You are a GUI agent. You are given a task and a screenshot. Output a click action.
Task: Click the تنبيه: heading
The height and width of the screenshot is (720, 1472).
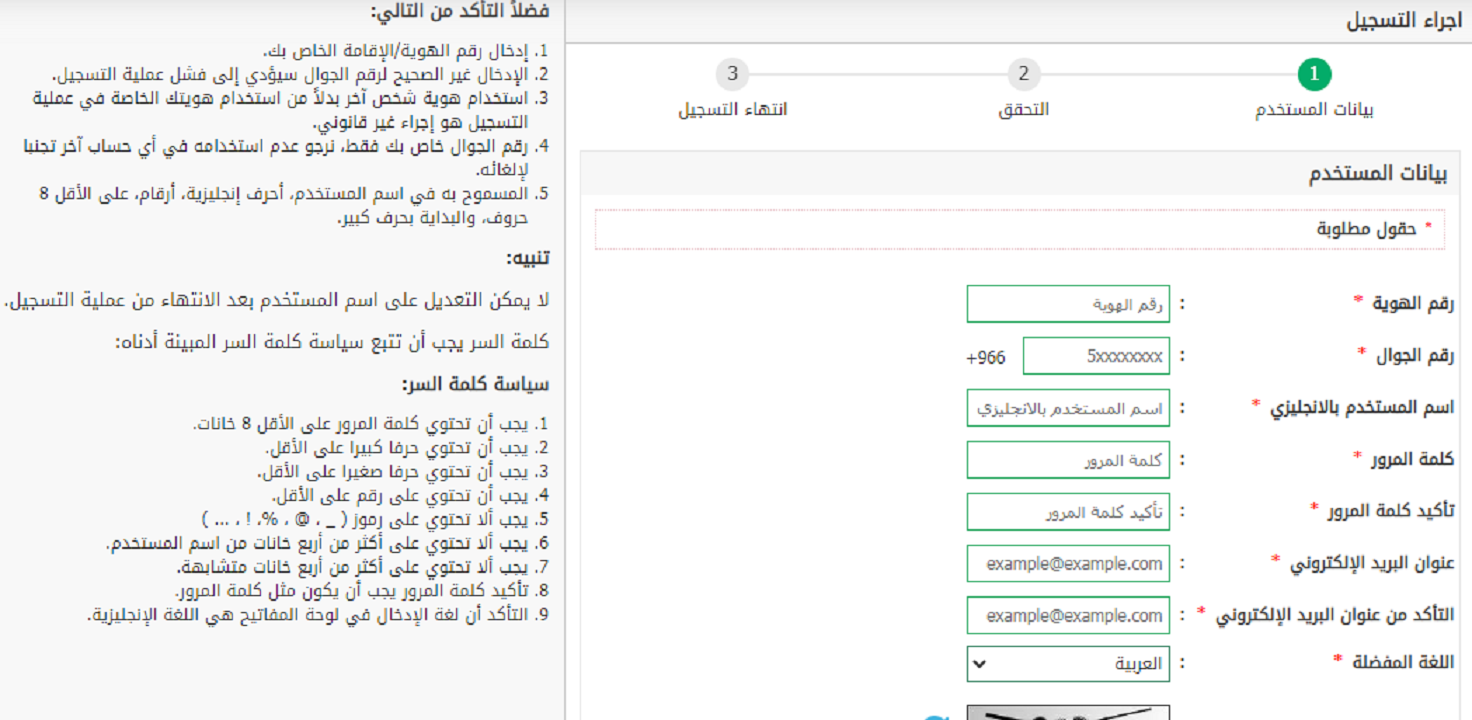pos(527,259)
